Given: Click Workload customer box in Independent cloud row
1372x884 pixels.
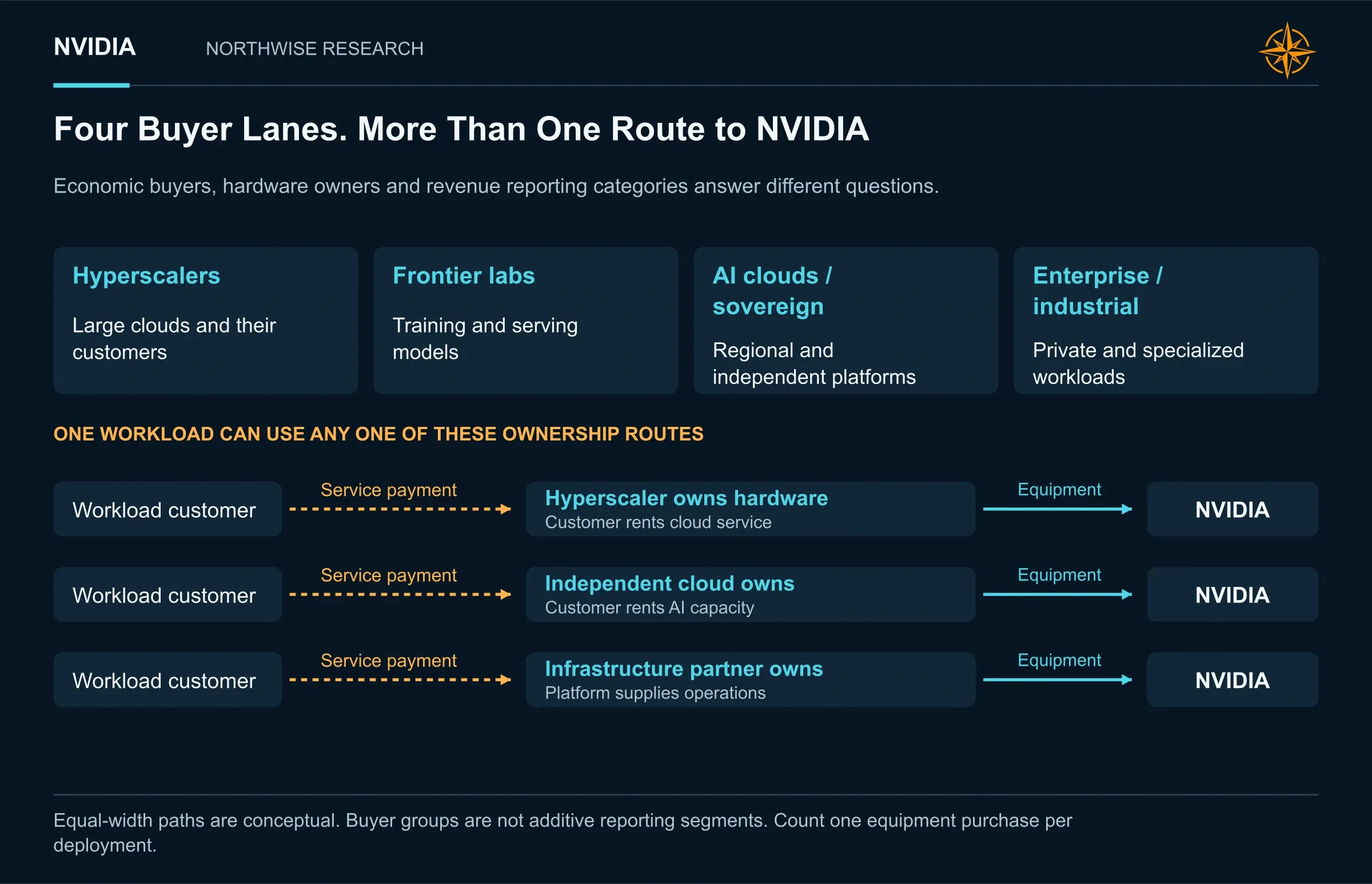Looking at the screenshot, I should (167, 595).
